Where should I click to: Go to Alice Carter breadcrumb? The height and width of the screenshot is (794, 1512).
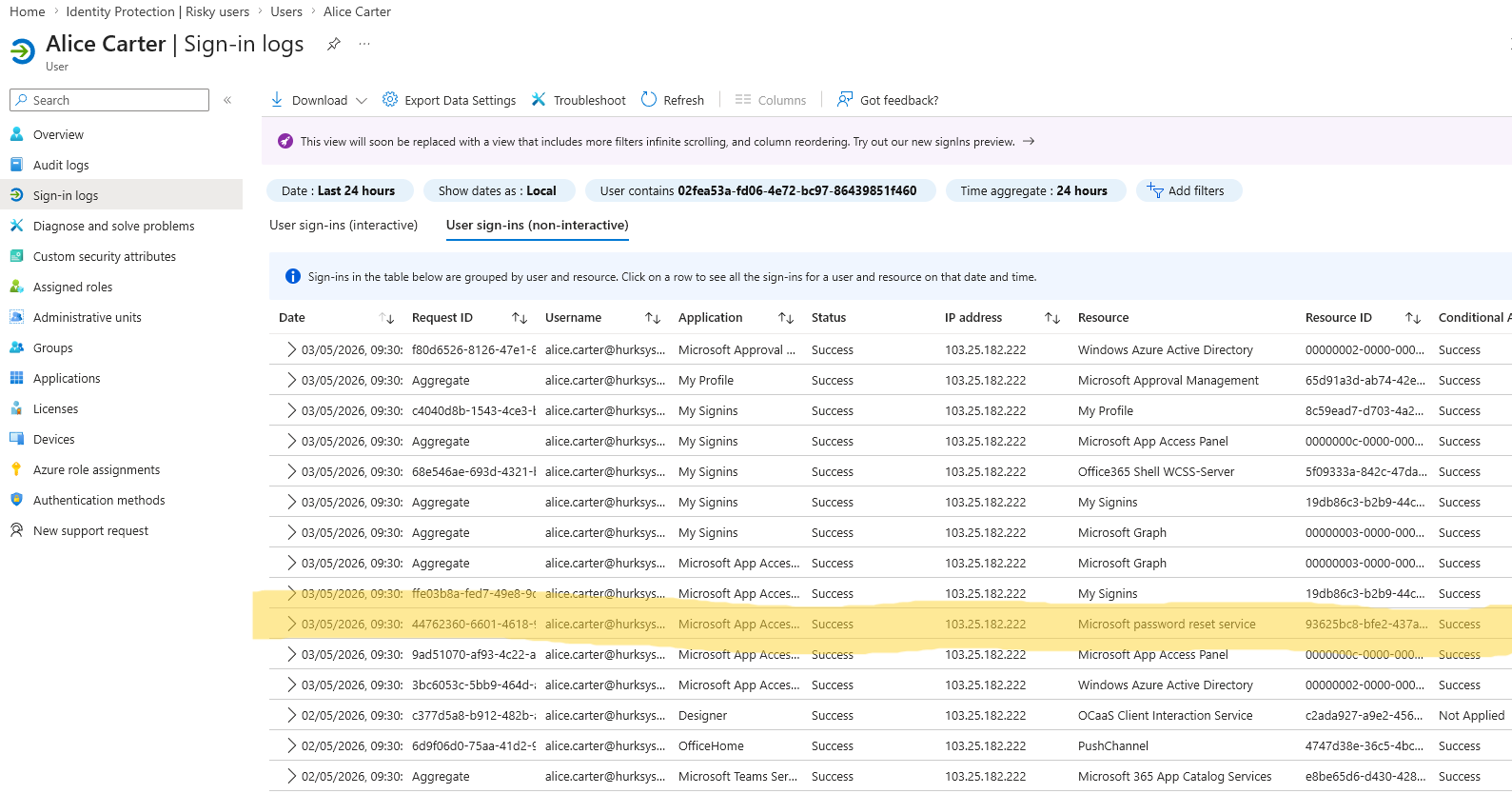coord(357,11)
